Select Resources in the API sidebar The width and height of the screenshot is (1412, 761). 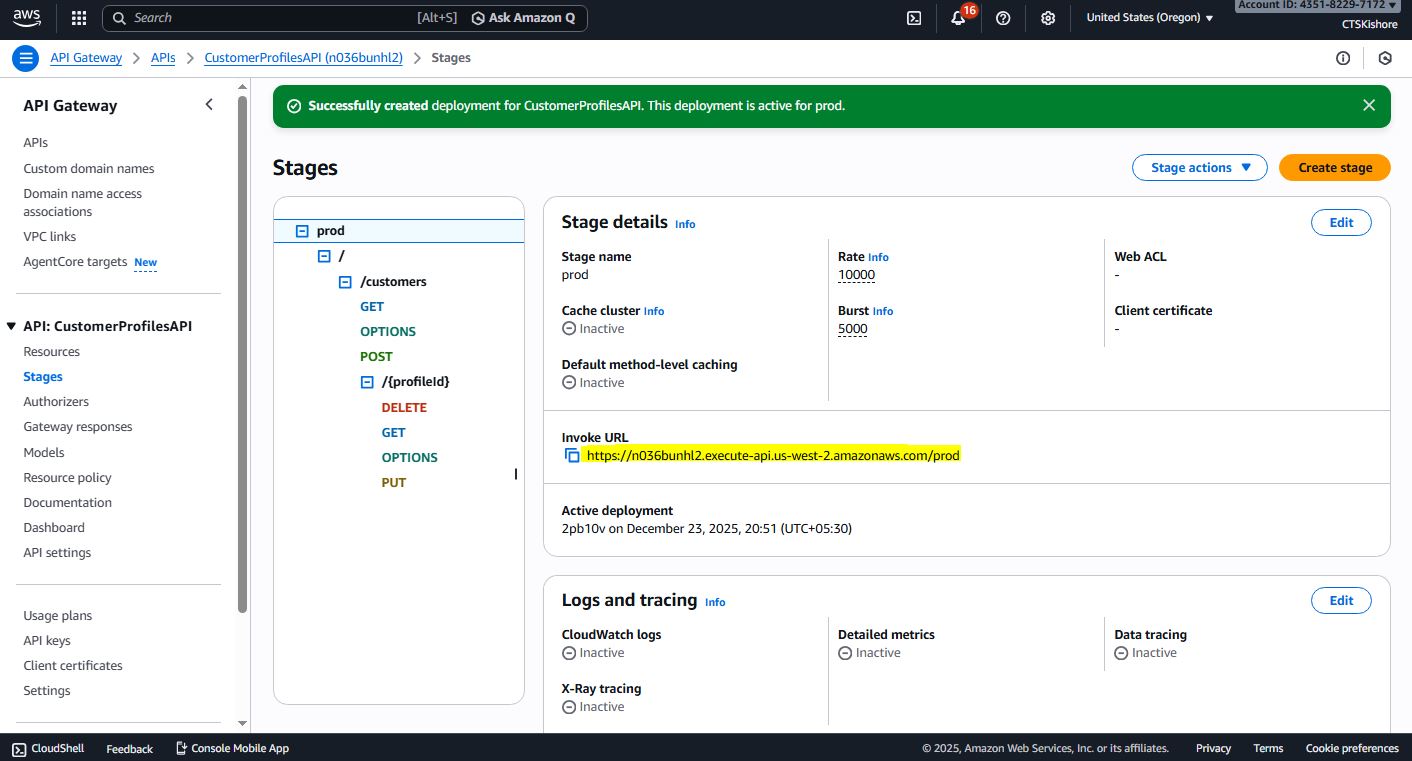point(51,352)
